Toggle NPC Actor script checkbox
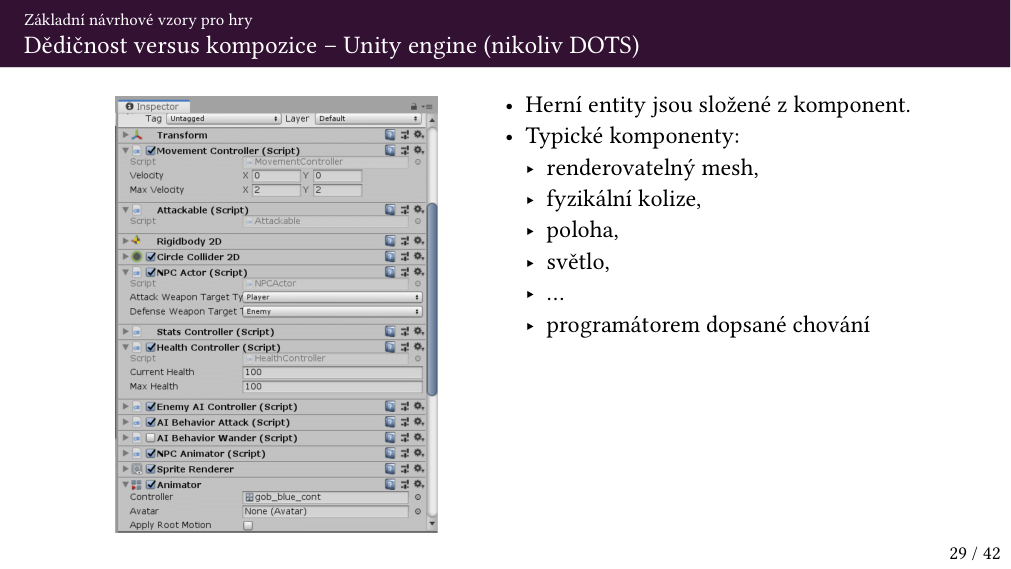Viewport: 1011px width, 569px height. pyautogui.click(x=151, y=272)
